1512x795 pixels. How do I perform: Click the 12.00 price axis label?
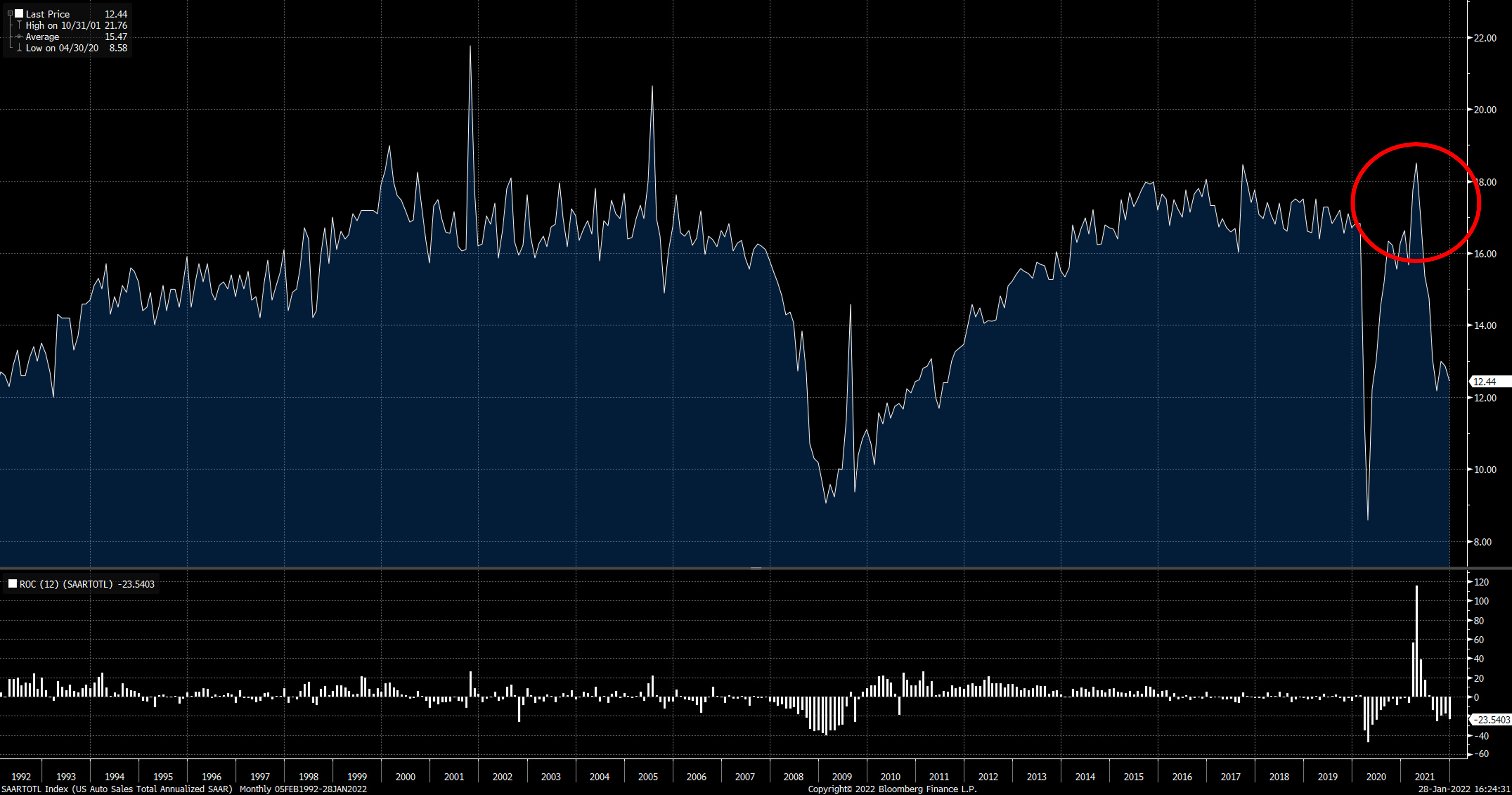(x=1485, y=397)
